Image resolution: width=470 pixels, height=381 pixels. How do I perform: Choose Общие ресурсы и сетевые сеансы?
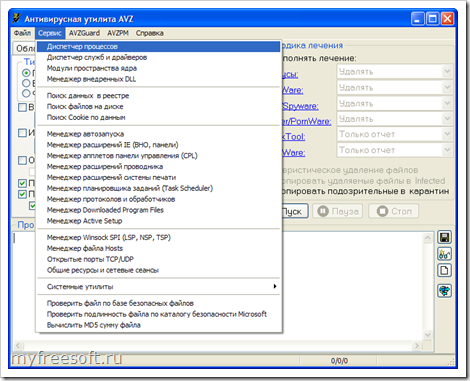tap(158, 270)
